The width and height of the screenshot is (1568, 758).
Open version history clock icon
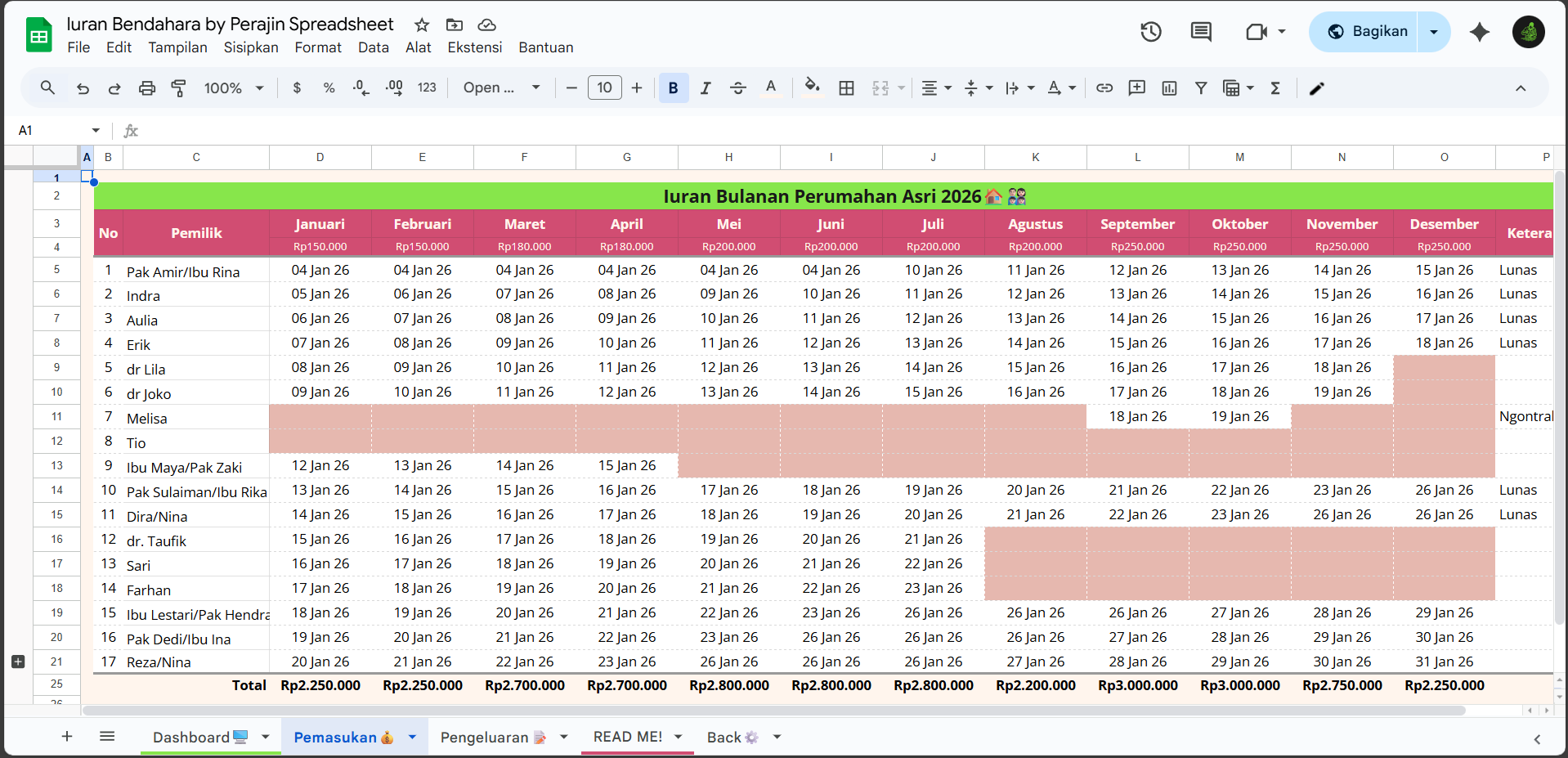[x=1151, y=32]
